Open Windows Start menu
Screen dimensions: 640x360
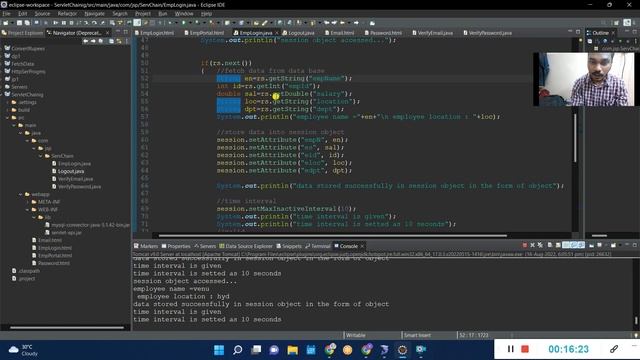(219, 350)
